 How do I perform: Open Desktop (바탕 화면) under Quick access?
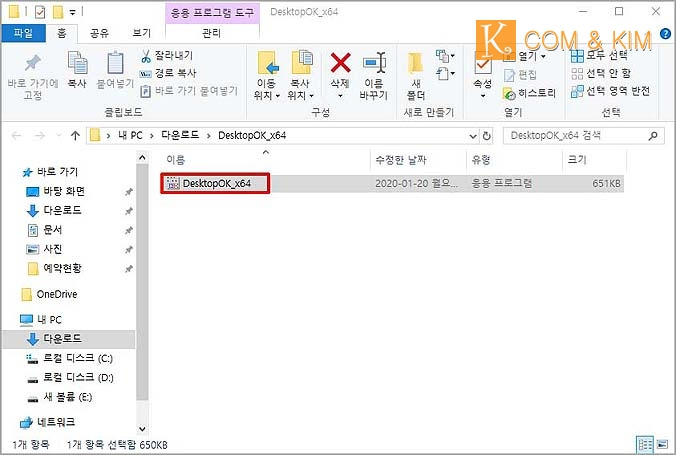56,191
